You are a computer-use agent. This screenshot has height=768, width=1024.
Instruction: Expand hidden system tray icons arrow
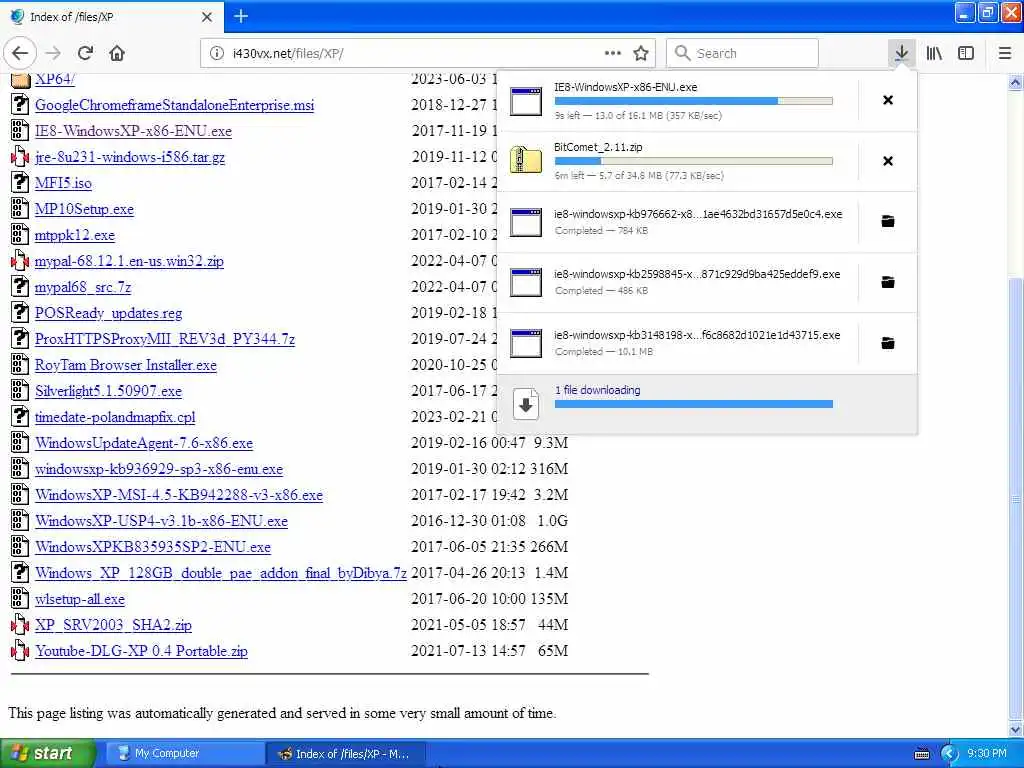coord(949,754)
